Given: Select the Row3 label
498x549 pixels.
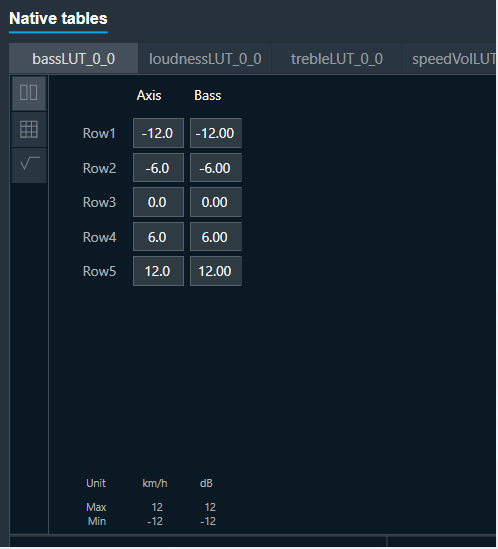Looking at the screenshot, I should coord(99,202).
